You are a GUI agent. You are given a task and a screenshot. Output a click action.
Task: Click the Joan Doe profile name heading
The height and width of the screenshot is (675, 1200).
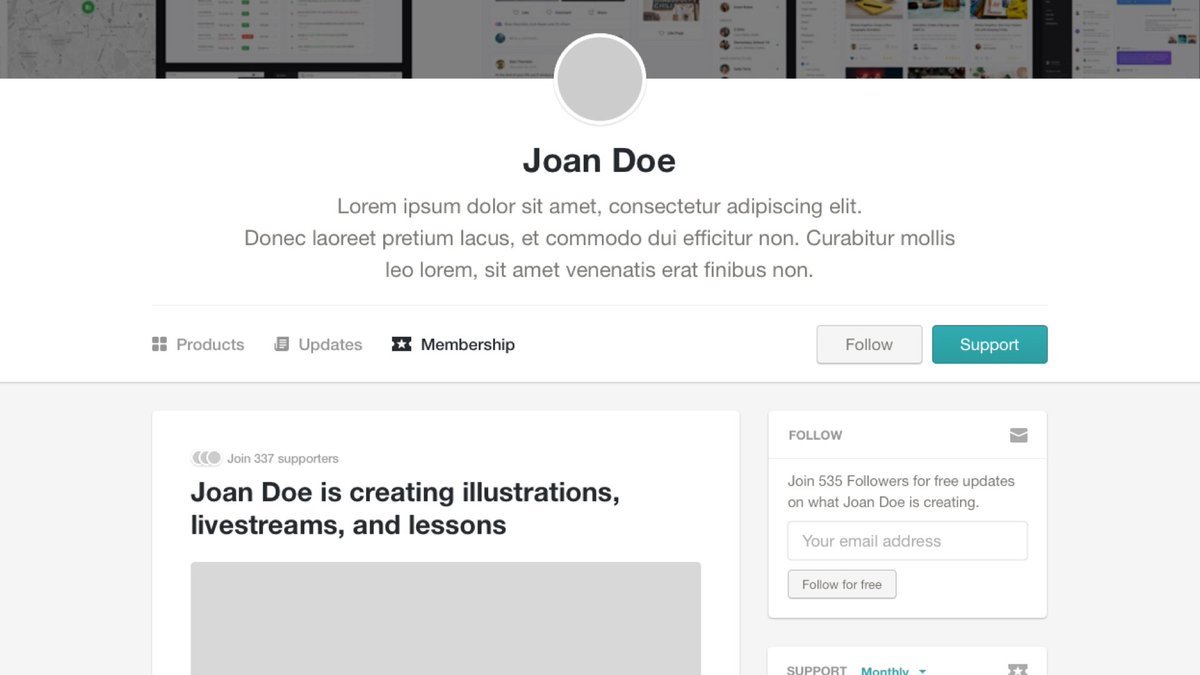pyautogui.click(x=599, y=160)
